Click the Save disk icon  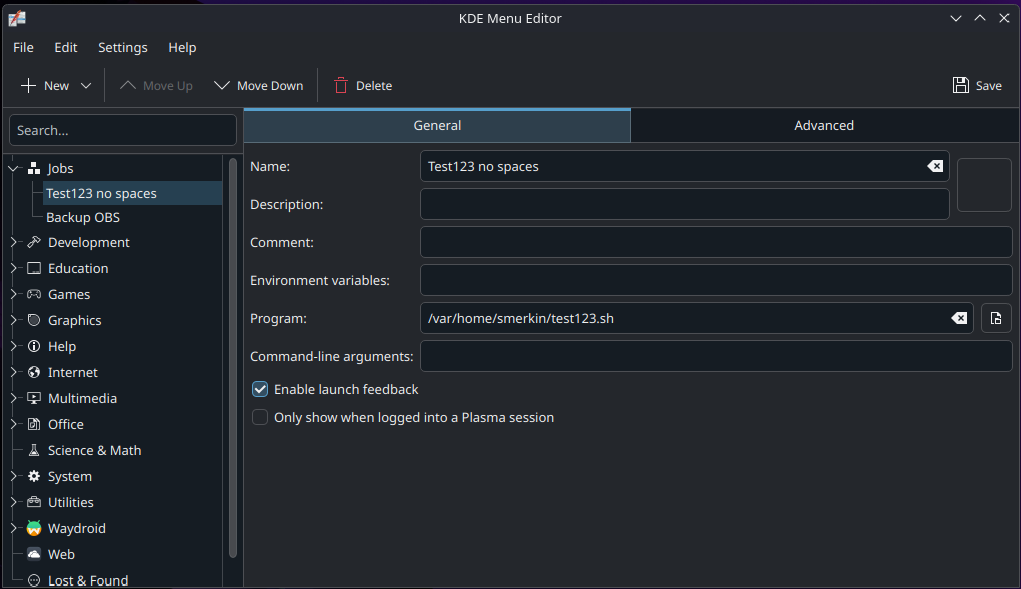960,85
